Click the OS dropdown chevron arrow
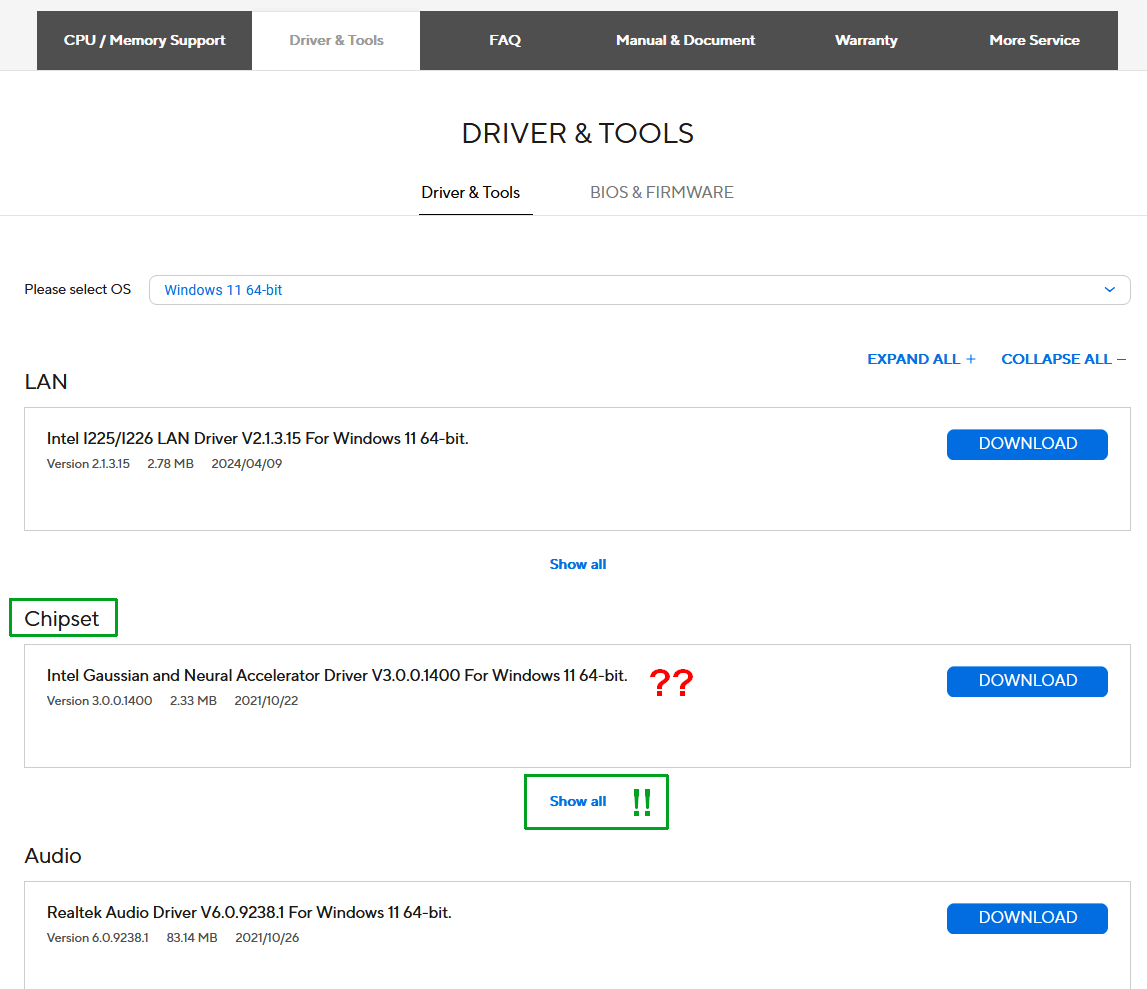 1109,290
